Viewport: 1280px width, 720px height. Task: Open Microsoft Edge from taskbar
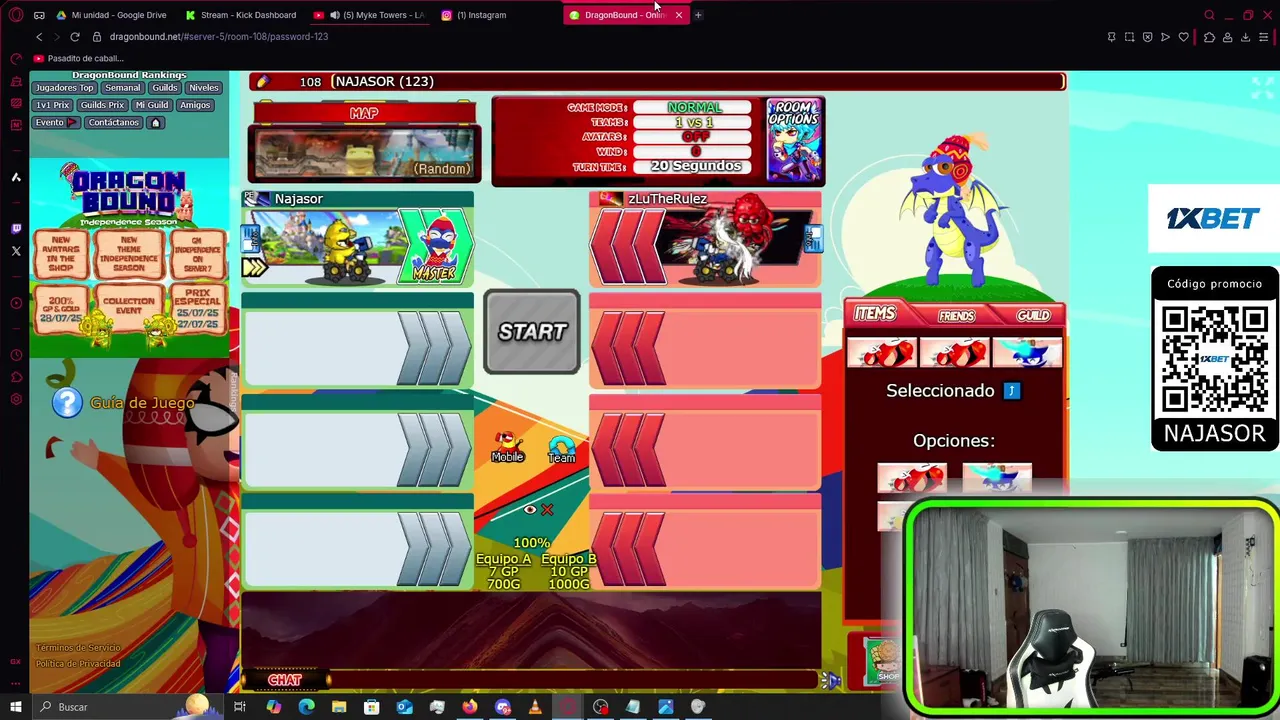click(306, 707)
